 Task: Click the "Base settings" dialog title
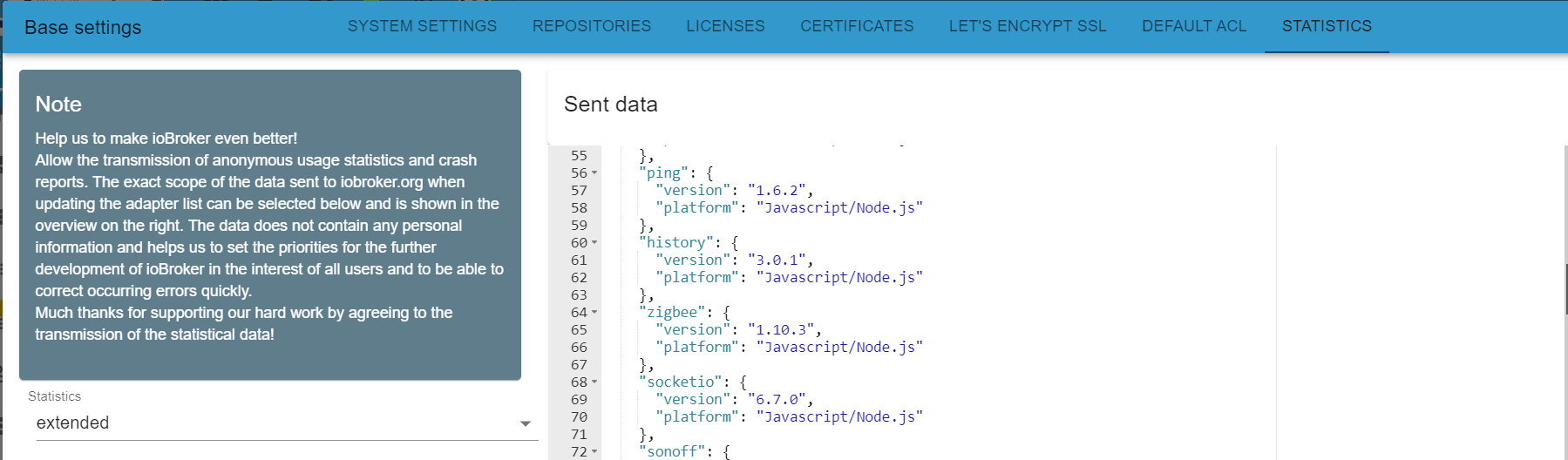coord(83,28)
